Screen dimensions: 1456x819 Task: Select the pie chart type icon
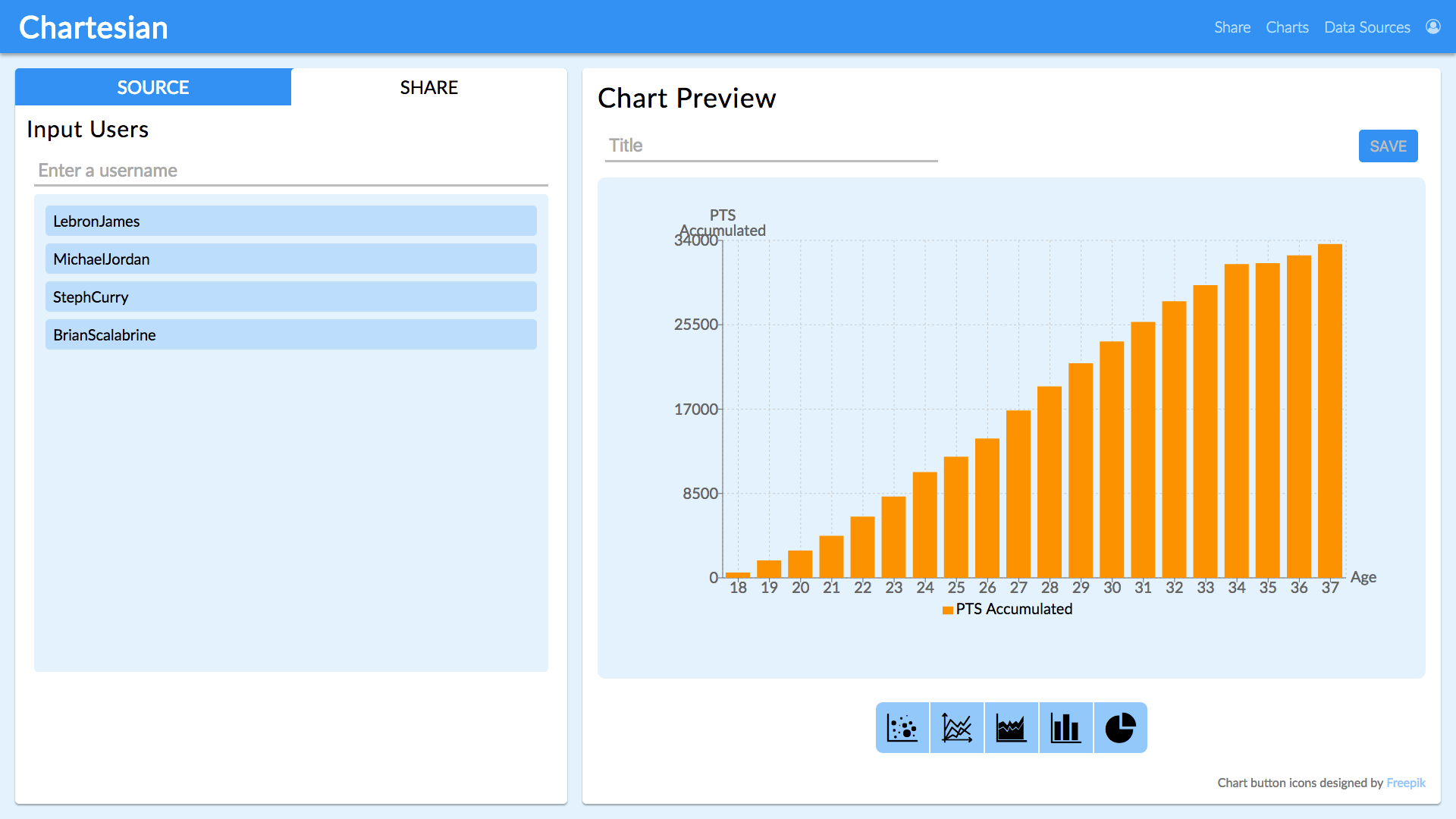[1119, 729]
